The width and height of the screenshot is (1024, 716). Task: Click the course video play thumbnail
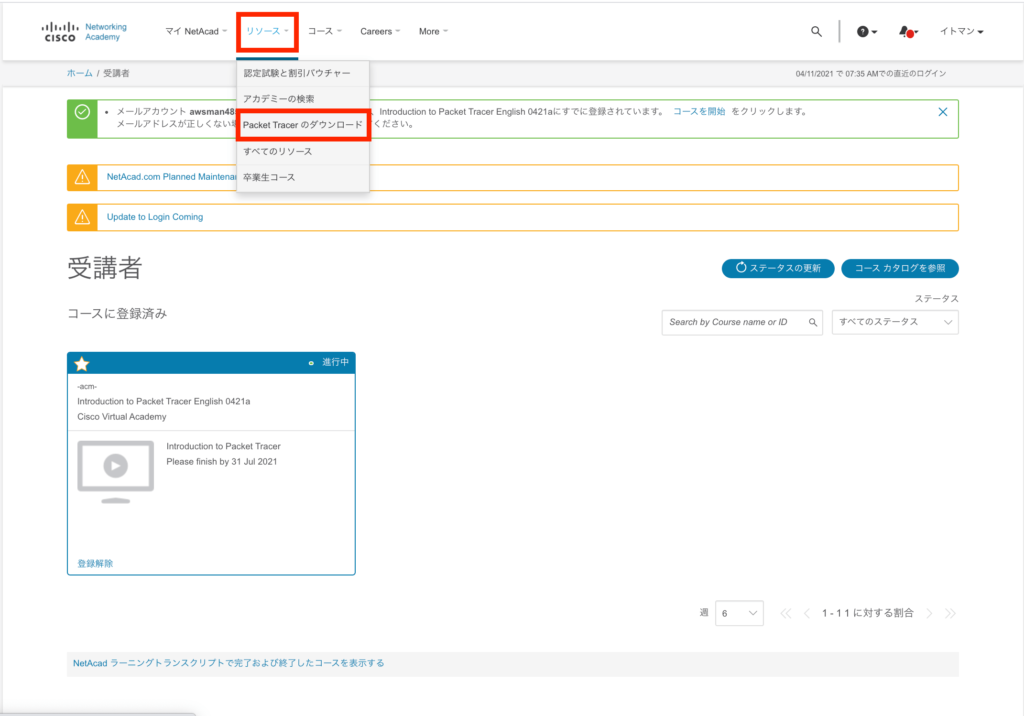click(116, 471)
